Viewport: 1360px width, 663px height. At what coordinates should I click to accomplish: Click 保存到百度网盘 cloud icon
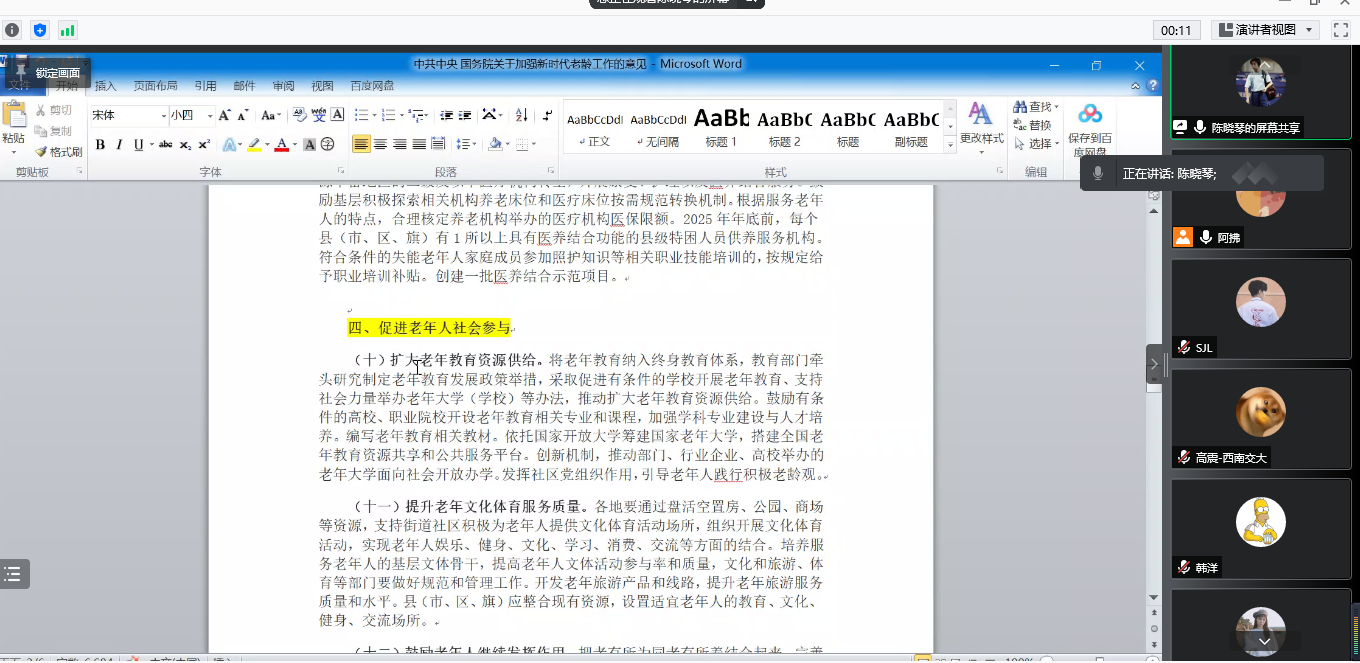[1089, 114]
